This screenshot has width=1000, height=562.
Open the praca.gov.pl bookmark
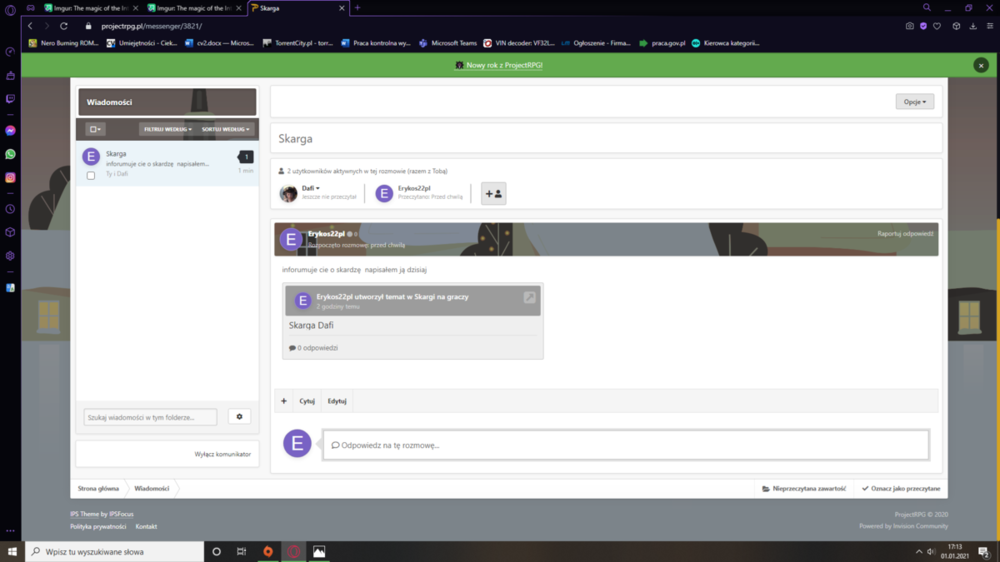[x=662, y=43]
